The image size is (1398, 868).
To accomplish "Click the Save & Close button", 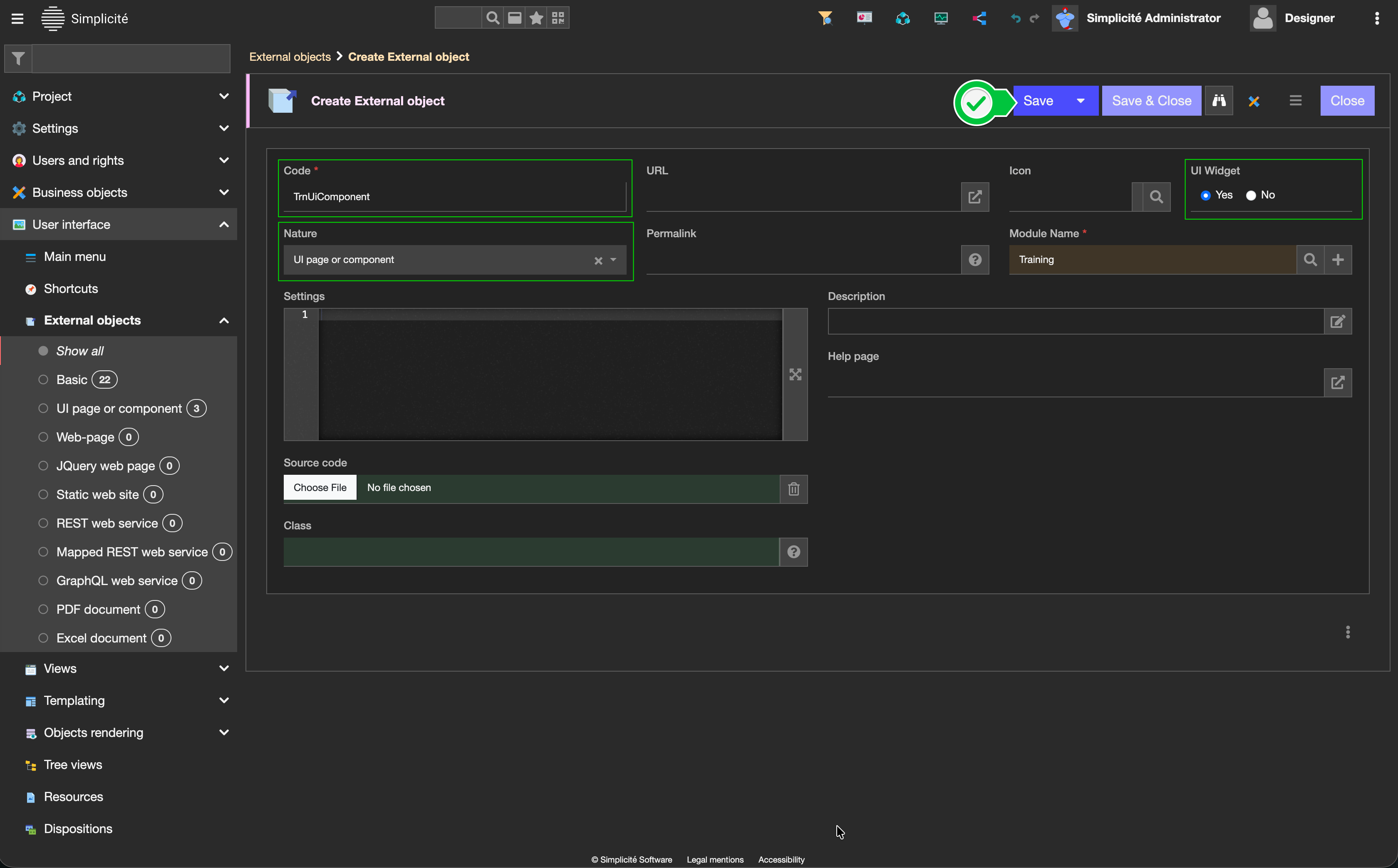I will pos(1151,100).
